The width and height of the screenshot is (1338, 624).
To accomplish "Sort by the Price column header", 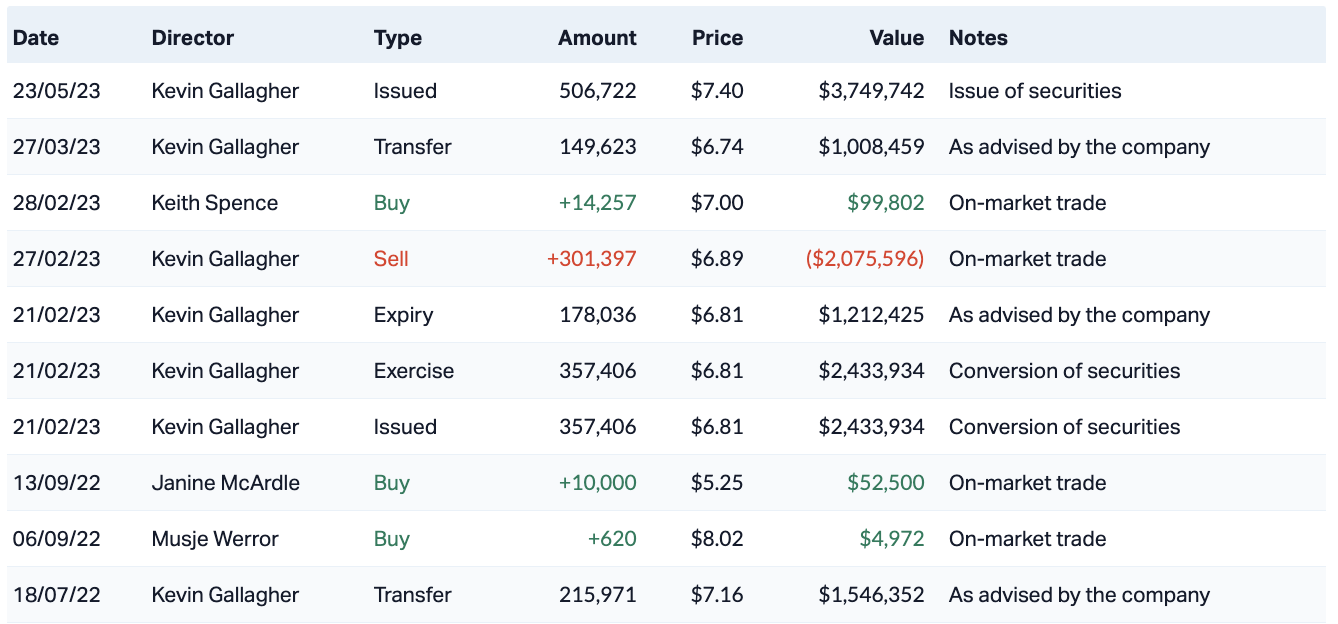I will coord(717,38).
